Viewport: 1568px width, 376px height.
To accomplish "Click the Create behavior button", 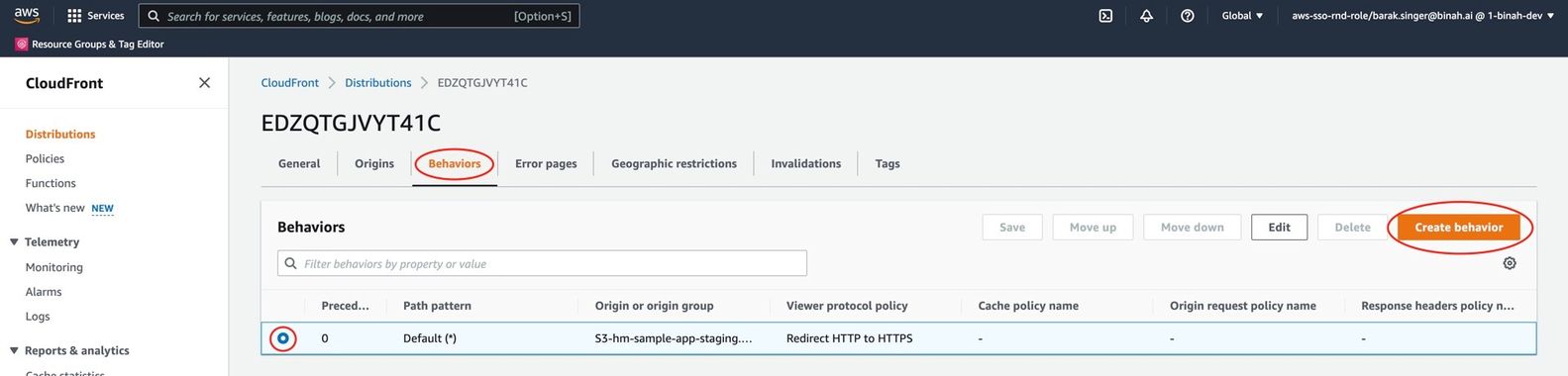I will coord(1458,228).
